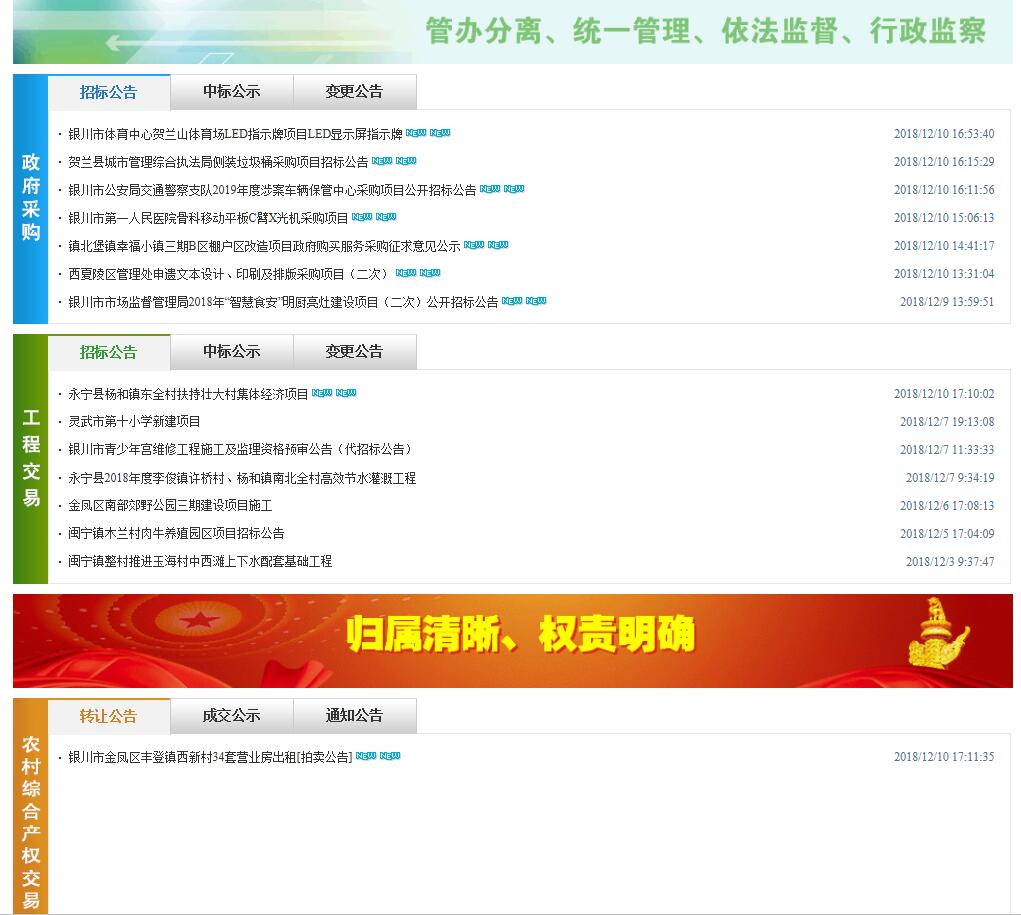Open 银川市体育中心贺兰山体育场LED指示牌 announcement
Screen dimensions: 1021x915
tap(235, 134)
